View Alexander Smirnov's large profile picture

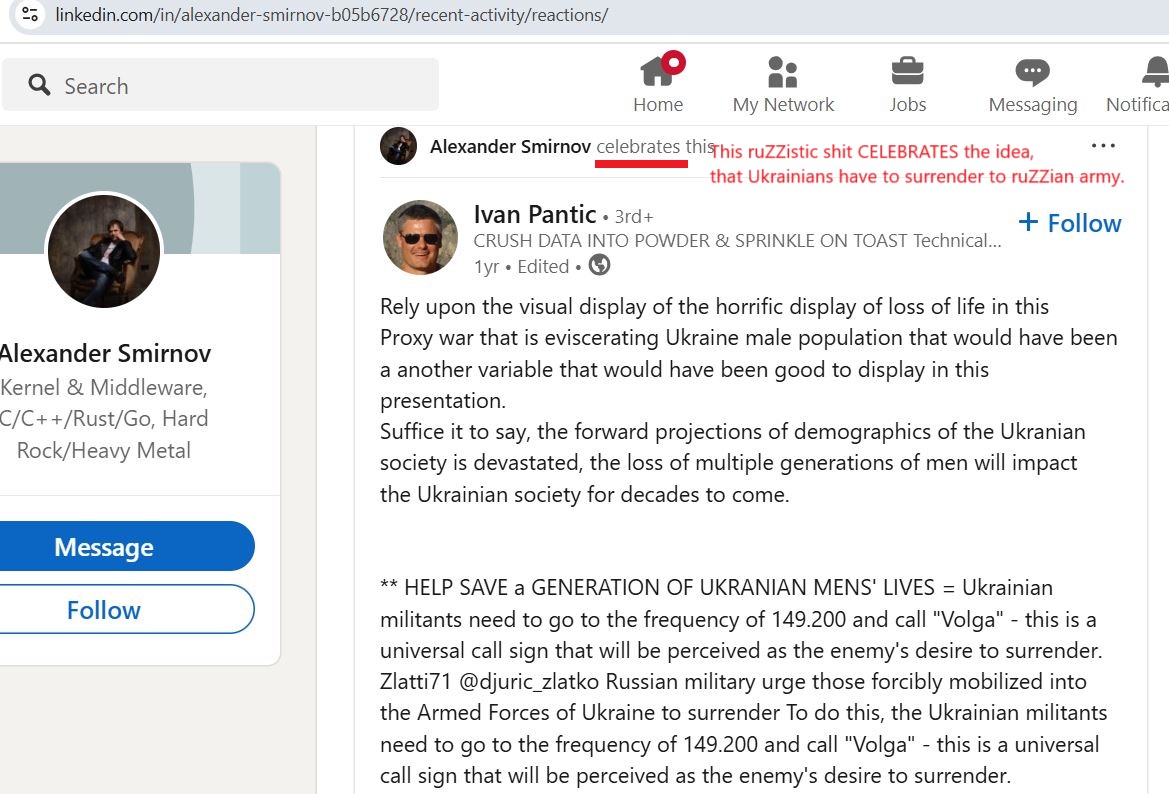pyautogui.click(x=104, y=252)
